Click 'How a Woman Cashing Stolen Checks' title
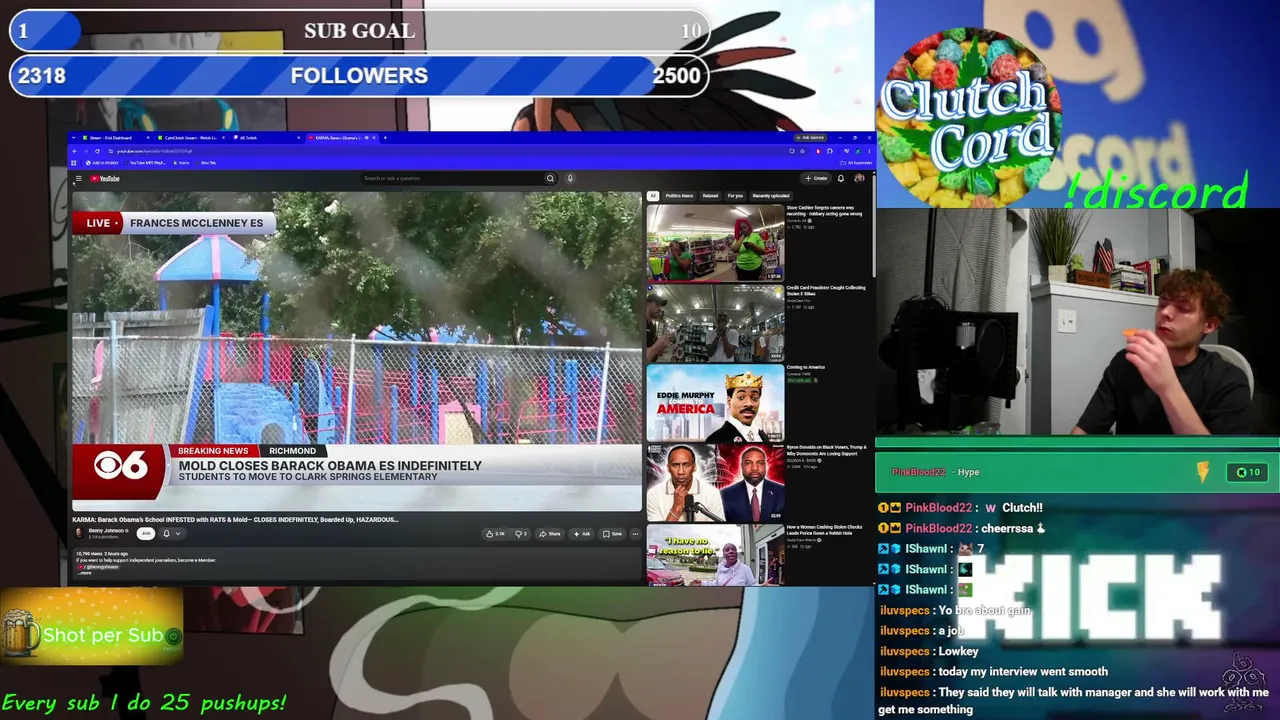Image resolution: width=1280 pixels, height=720 pixels. pyautogui.click(x=824, y=530)
